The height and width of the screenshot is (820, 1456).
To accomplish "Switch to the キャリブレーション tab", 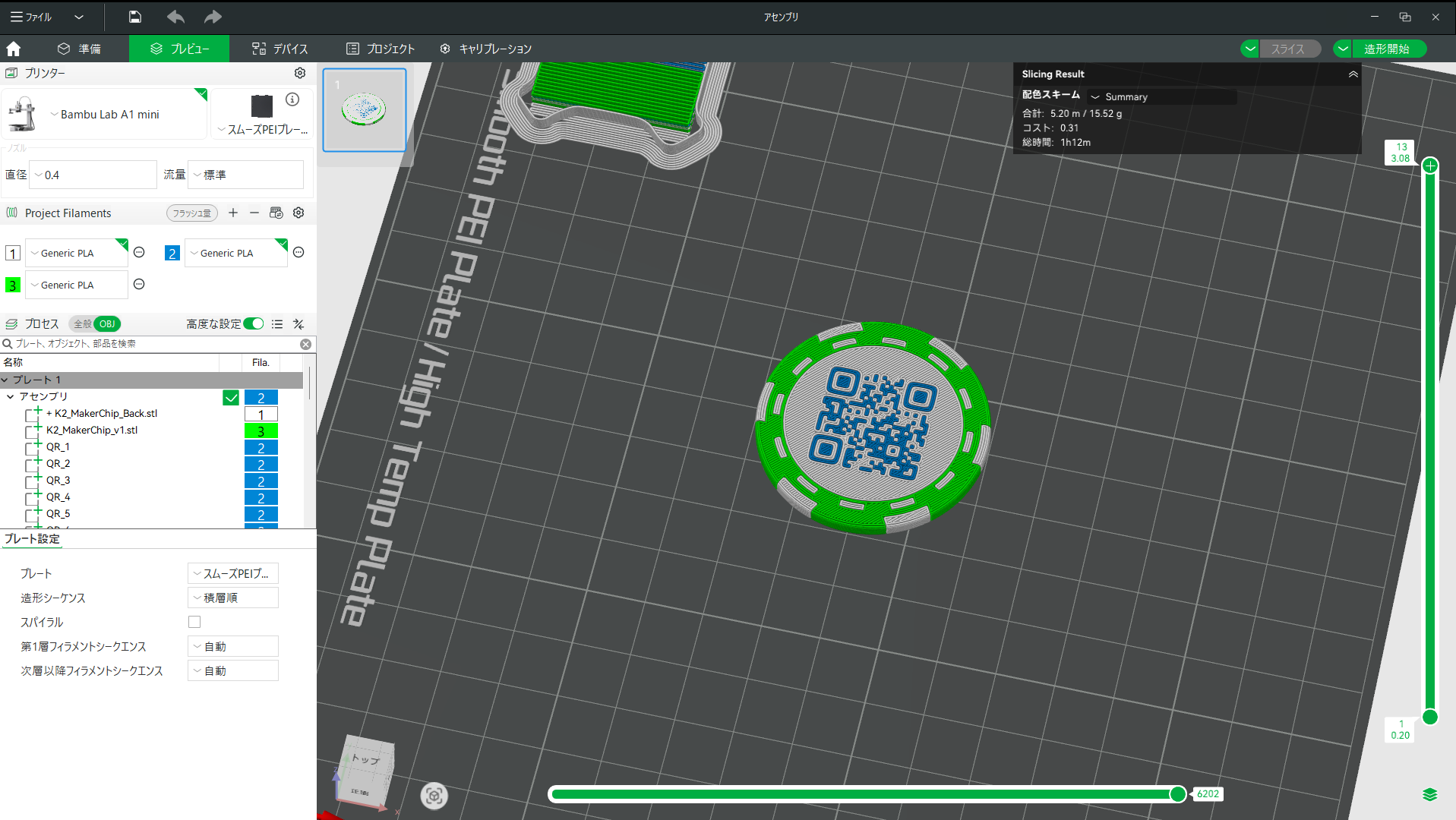I will tap(485, 49).
